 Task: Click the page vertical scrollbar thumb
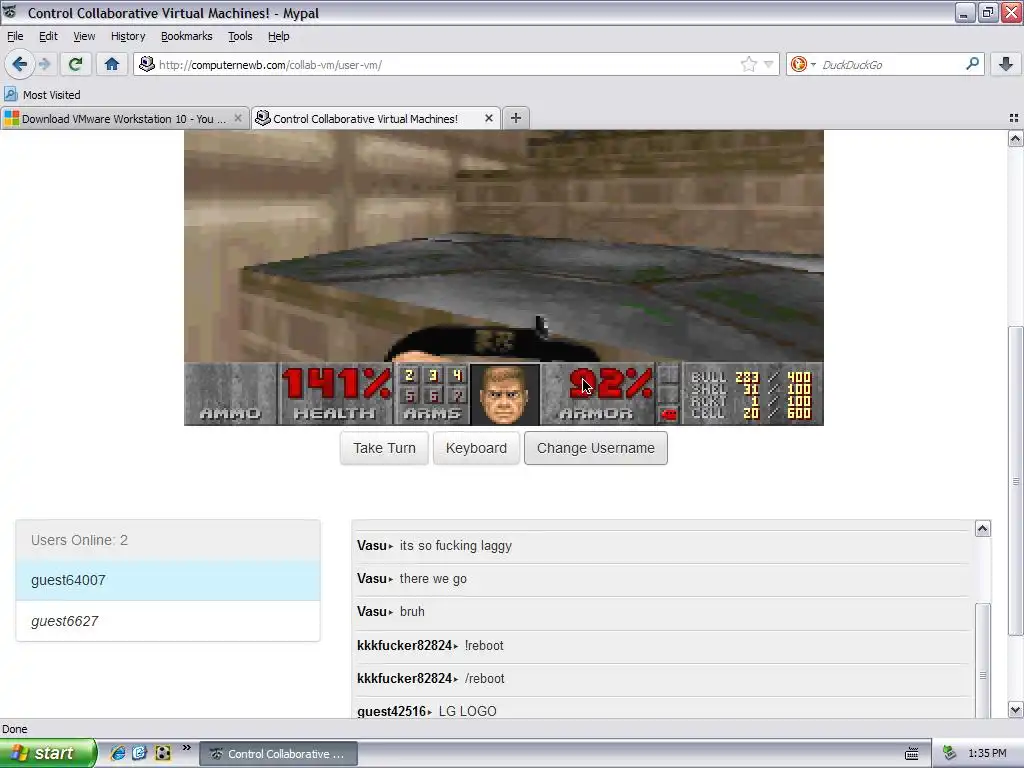(1015, 481)
